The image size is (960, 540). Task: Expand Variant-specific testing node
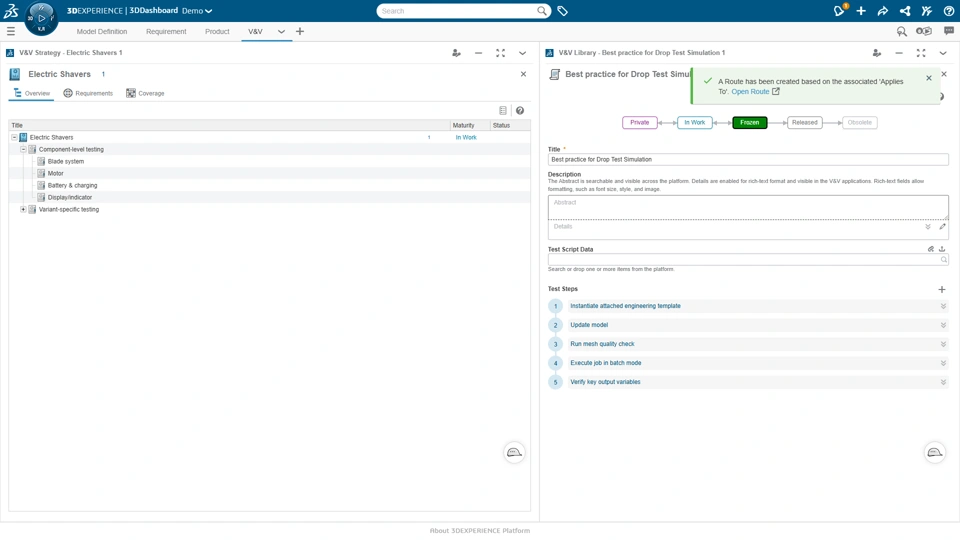tap(23, 209)
